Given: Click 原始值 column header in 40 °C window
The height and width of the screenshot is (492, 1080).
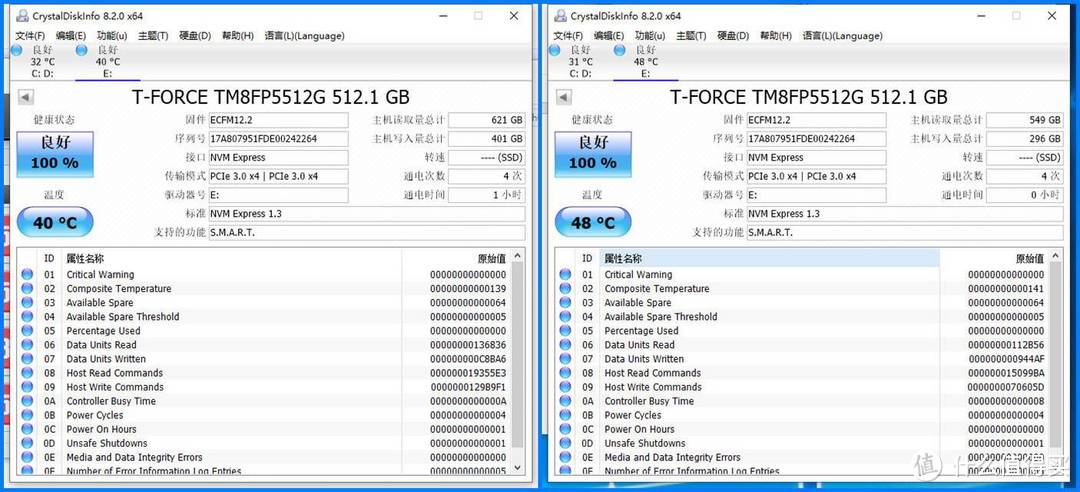Looking at the screenshot, I should pyautogui.click(x=457, y=258).
